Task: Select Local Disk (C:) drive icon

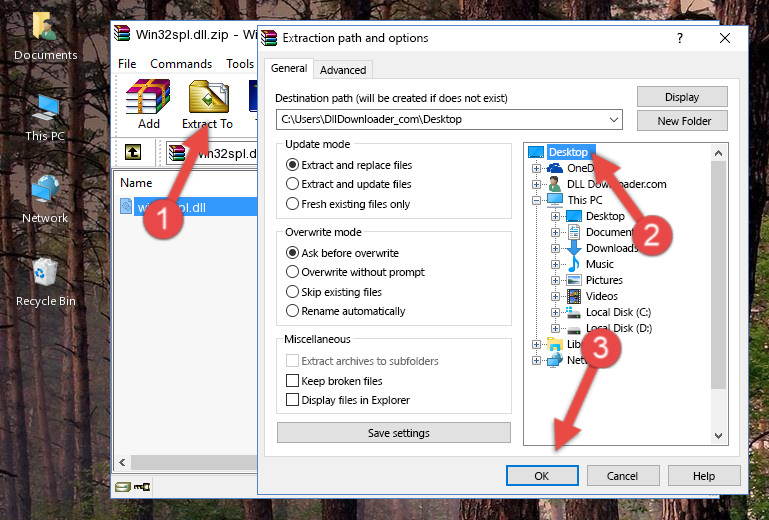Action: 573,312
